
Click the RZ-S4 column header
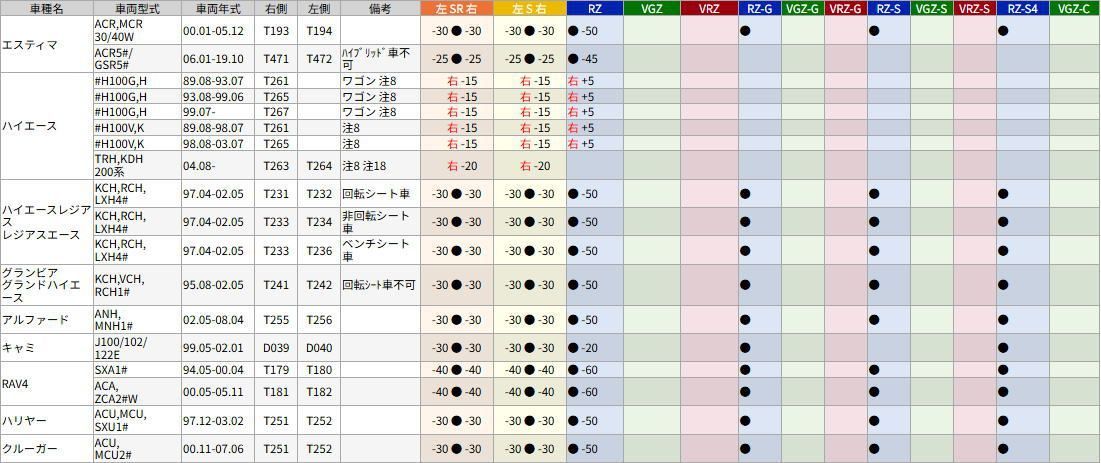point(1022,8)
